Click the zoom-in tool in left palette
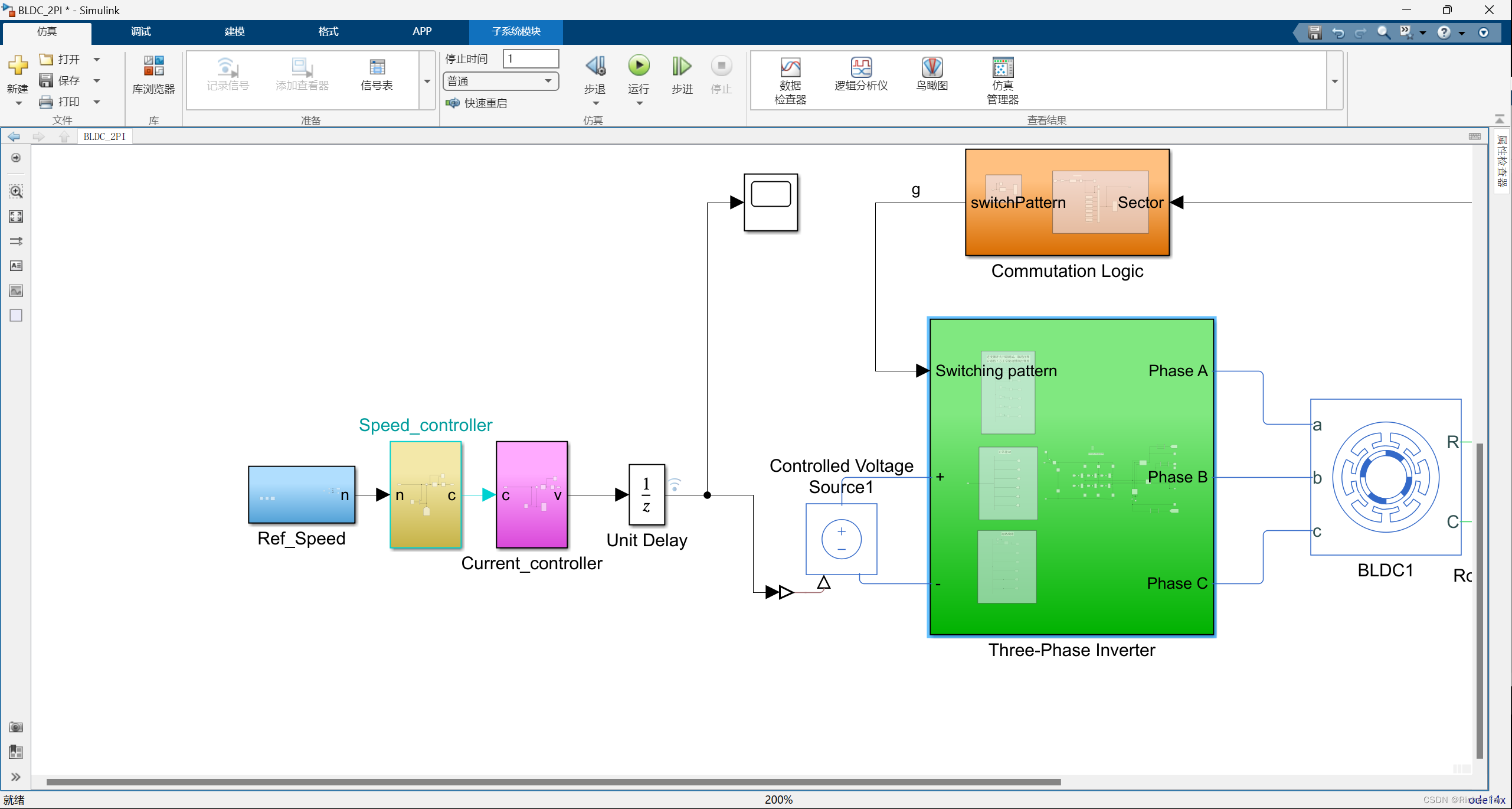 click(16, 191)
